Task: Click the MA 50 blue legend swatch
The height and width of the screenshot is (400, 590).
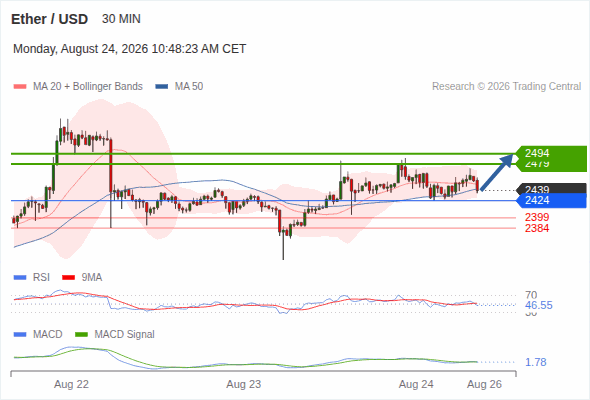Action: click(x=162, y=87)
